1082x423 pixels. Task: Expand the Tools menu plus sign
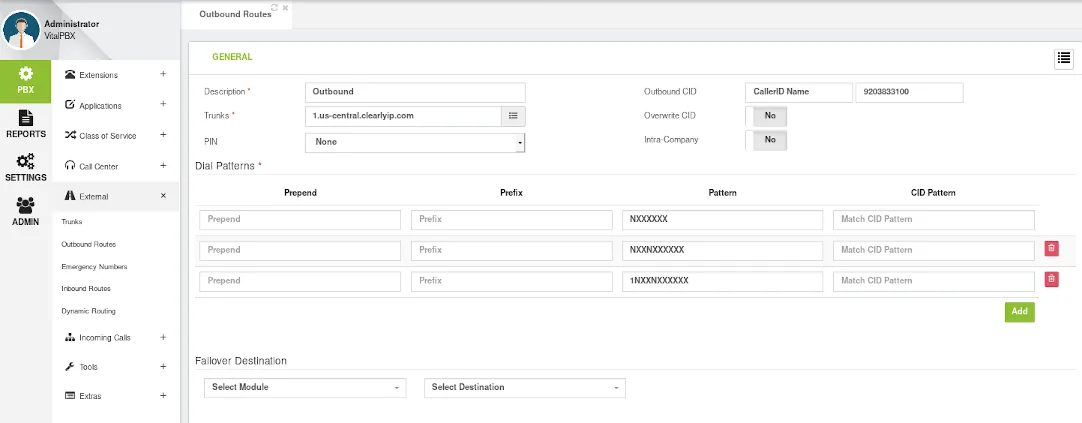[x=163, y=366]
